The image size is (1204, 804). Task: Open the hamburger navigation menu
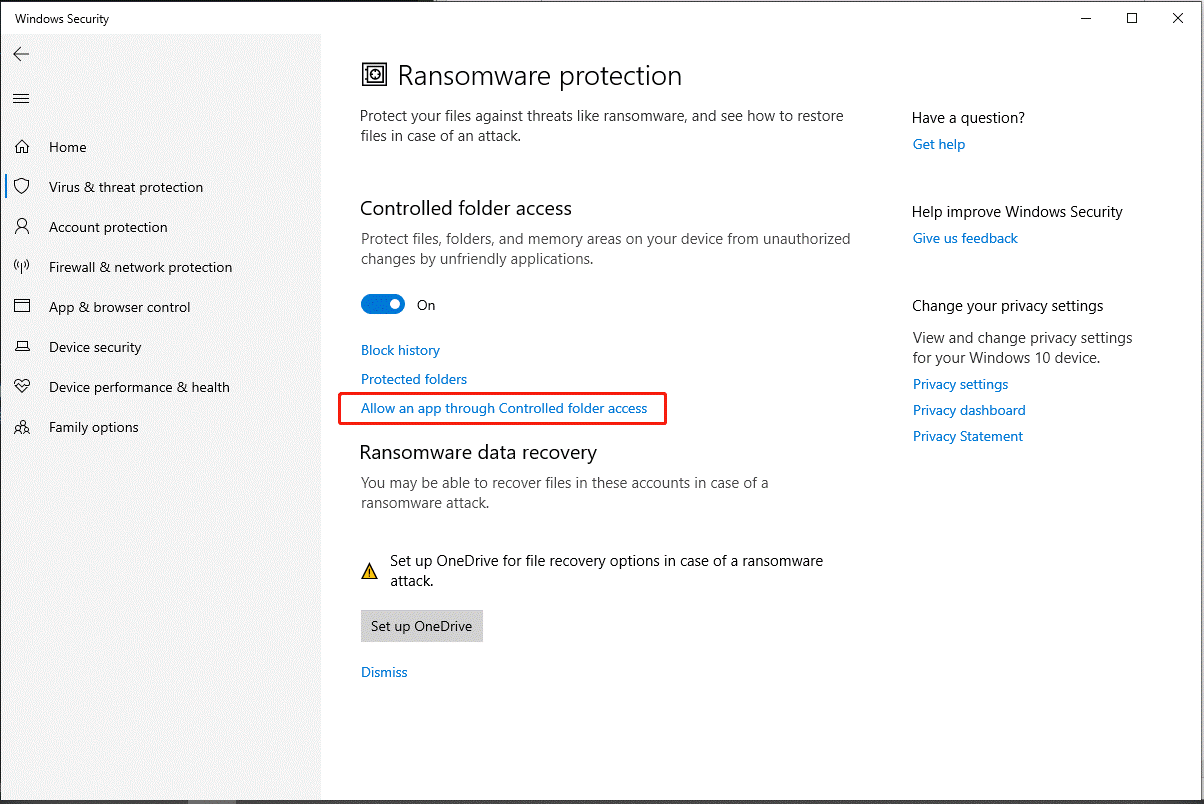pos(21,98)
